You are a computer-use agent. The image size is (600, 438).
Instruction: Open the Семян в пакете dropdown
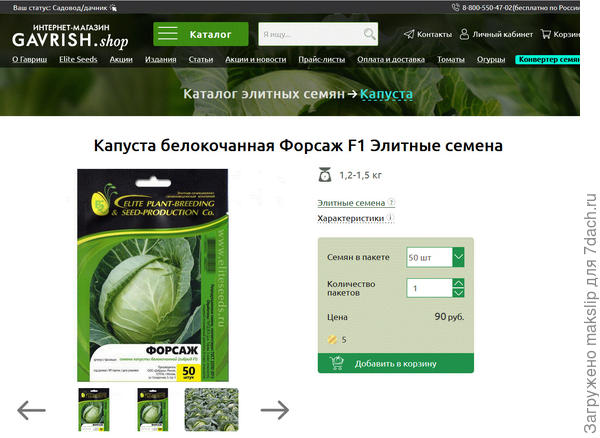point(458,257)
